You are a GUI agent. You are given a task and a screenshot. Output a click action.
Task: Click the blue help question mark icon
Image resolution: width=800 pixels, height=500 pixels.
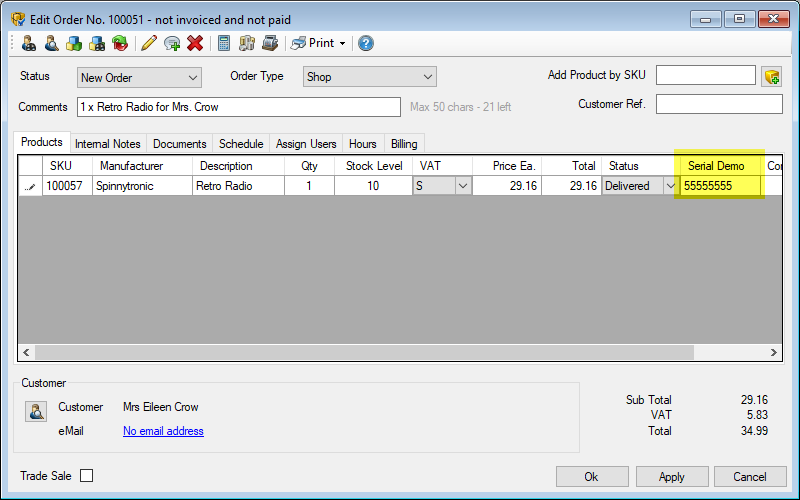pyautogui.click(x=366, y=43)
